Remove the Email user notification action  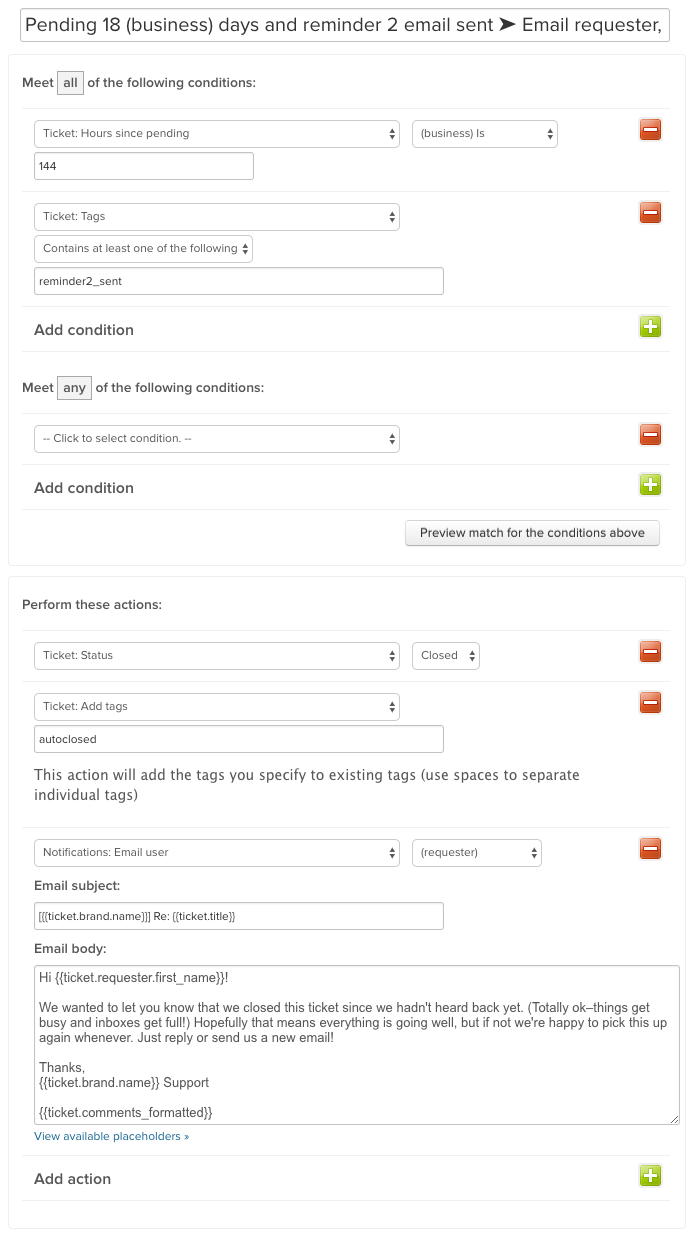[x=650, y=849]
